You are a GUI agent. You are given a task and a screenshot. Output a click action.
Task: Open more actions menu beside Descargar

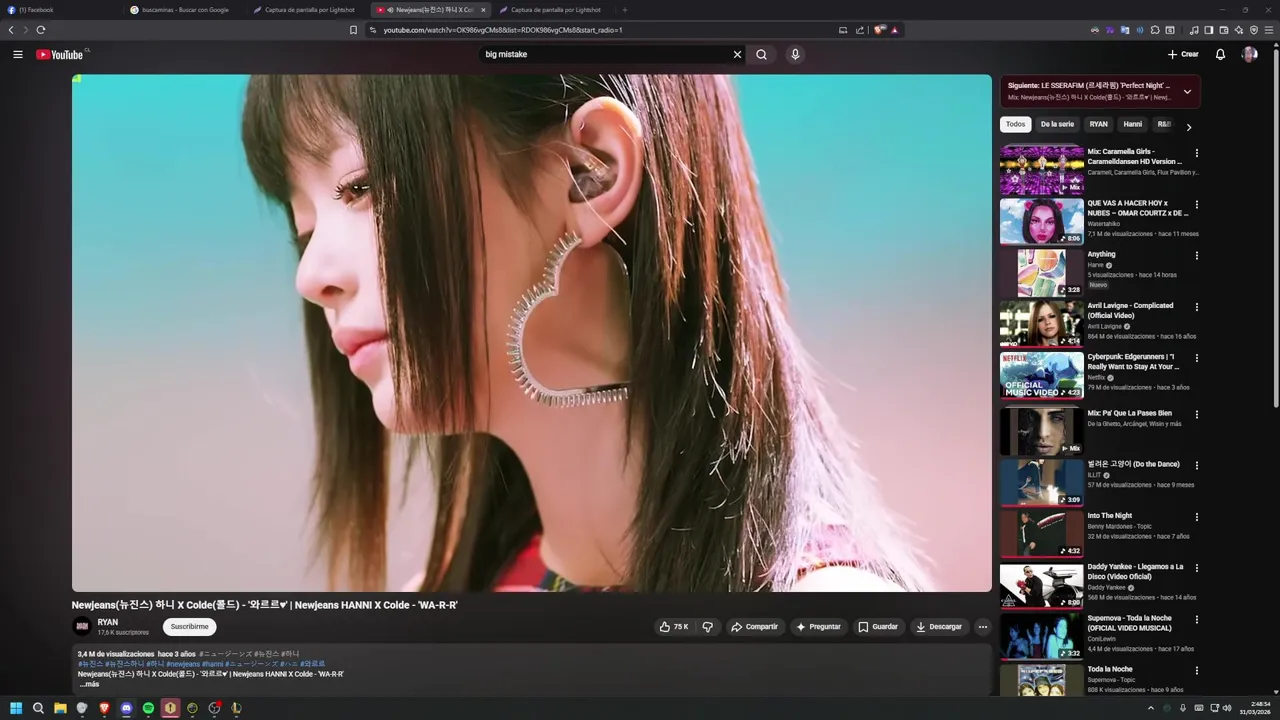(x=983, y=627)
